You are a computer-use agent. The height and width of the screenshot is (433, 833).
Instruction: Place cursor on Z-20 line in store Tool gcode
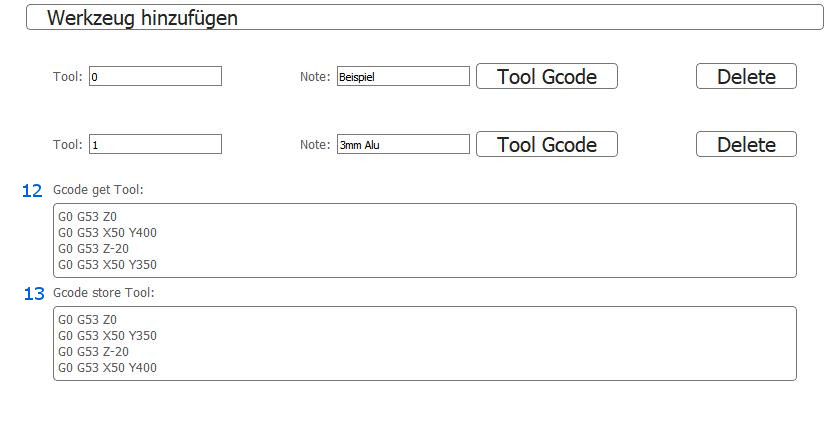point(94,352)
